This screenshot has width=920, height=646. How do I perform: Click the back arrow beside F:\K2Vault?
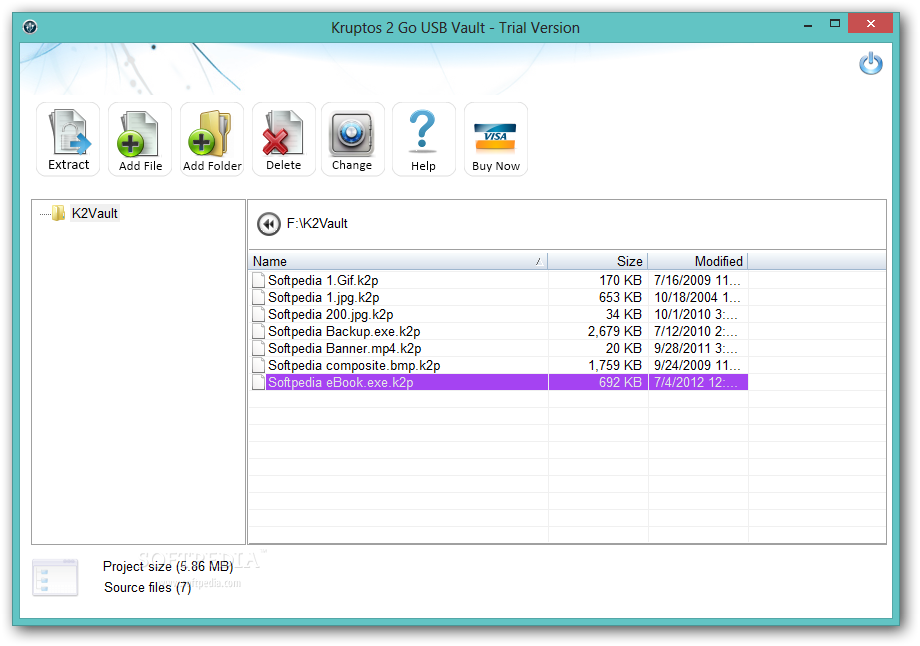pyautogui.click(x=269, y=224)
